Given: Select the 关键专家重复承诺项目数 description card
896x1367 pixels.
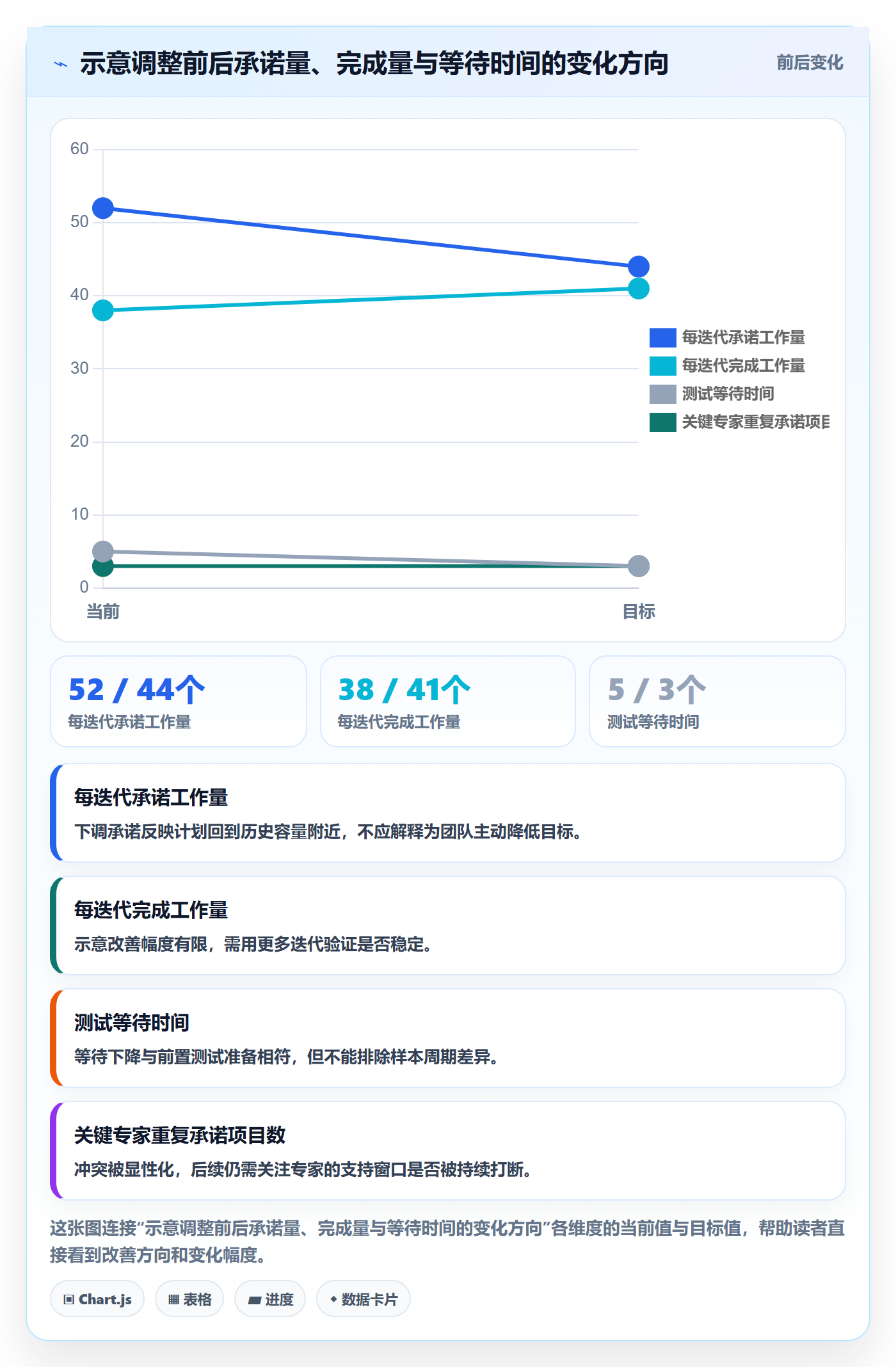Looking at the screenshot, I should [x=448, y=1151].
